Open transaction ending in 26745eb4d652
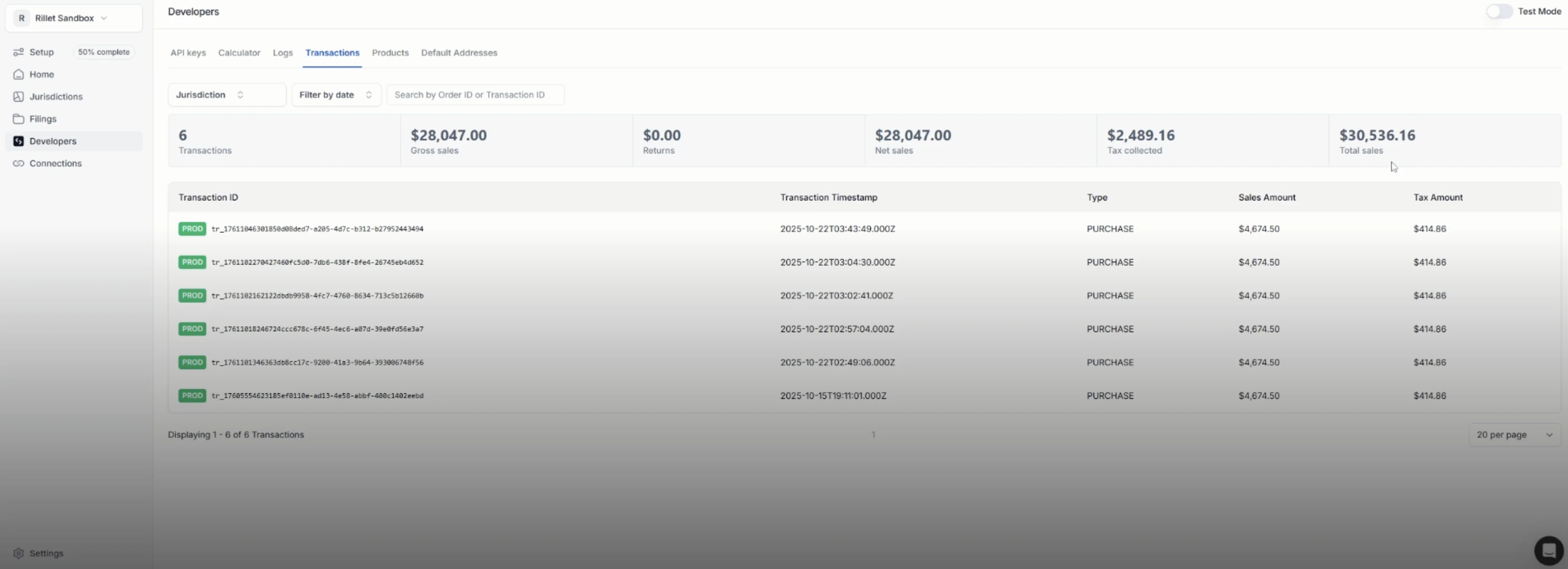This screenshot has height=569, width=1568. click(x=317, y=263)
